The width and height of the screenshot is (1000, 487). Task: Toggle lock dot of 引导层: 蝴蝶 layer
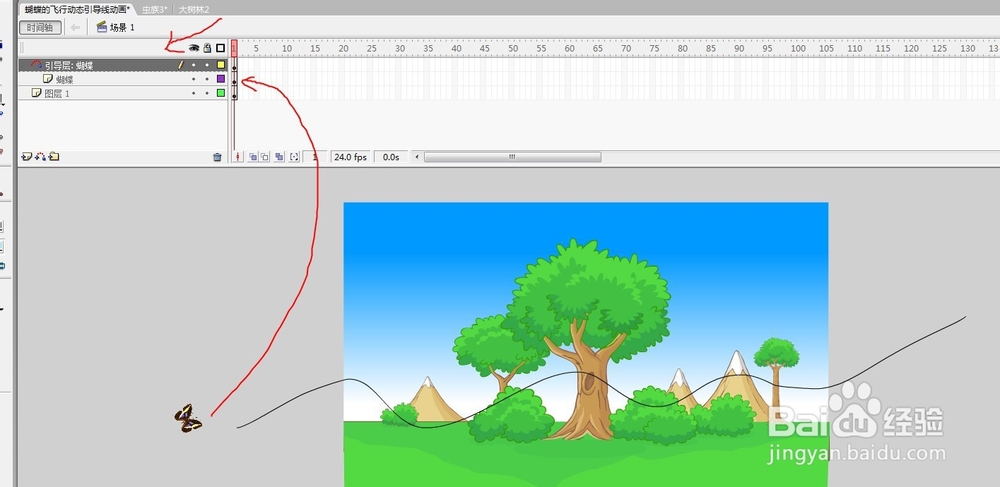pyautogui.click(x=207, y=65)
